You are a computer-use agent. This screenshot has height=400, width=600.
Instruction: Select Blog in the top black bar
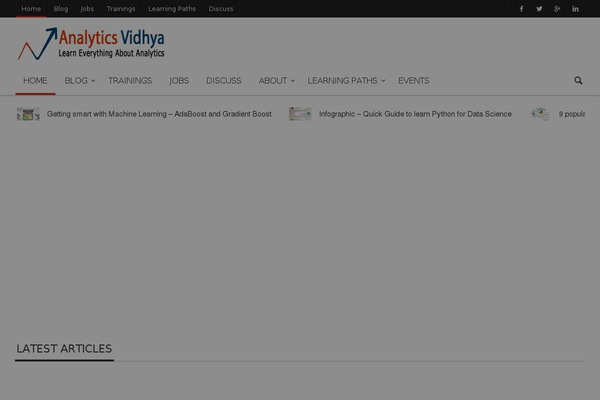[61, 8]
